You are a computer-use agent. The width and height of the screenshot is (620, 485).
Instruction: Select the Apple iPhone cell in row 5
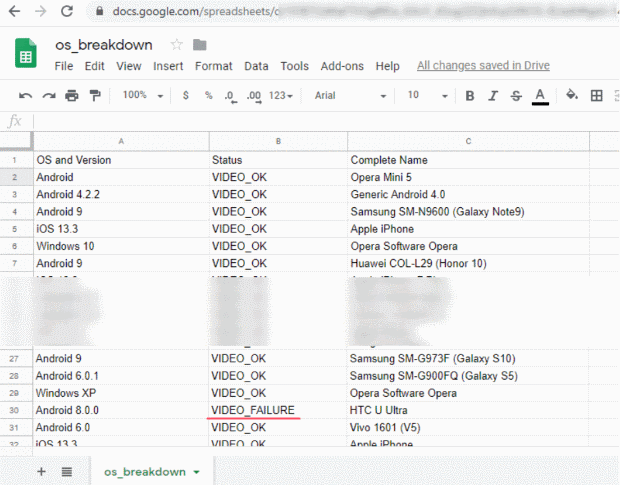(x=468, y=229)
